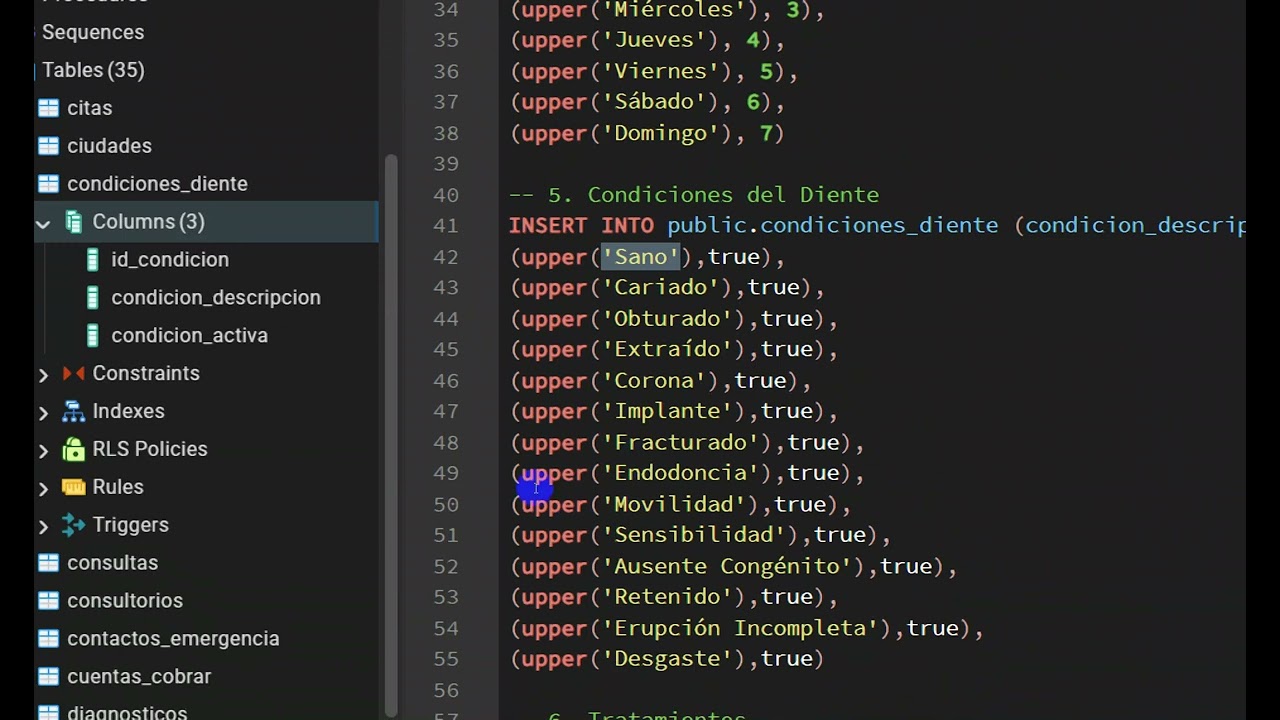Click the Columns (3) folder icon

pyautogui.click(x=74, y=222)
